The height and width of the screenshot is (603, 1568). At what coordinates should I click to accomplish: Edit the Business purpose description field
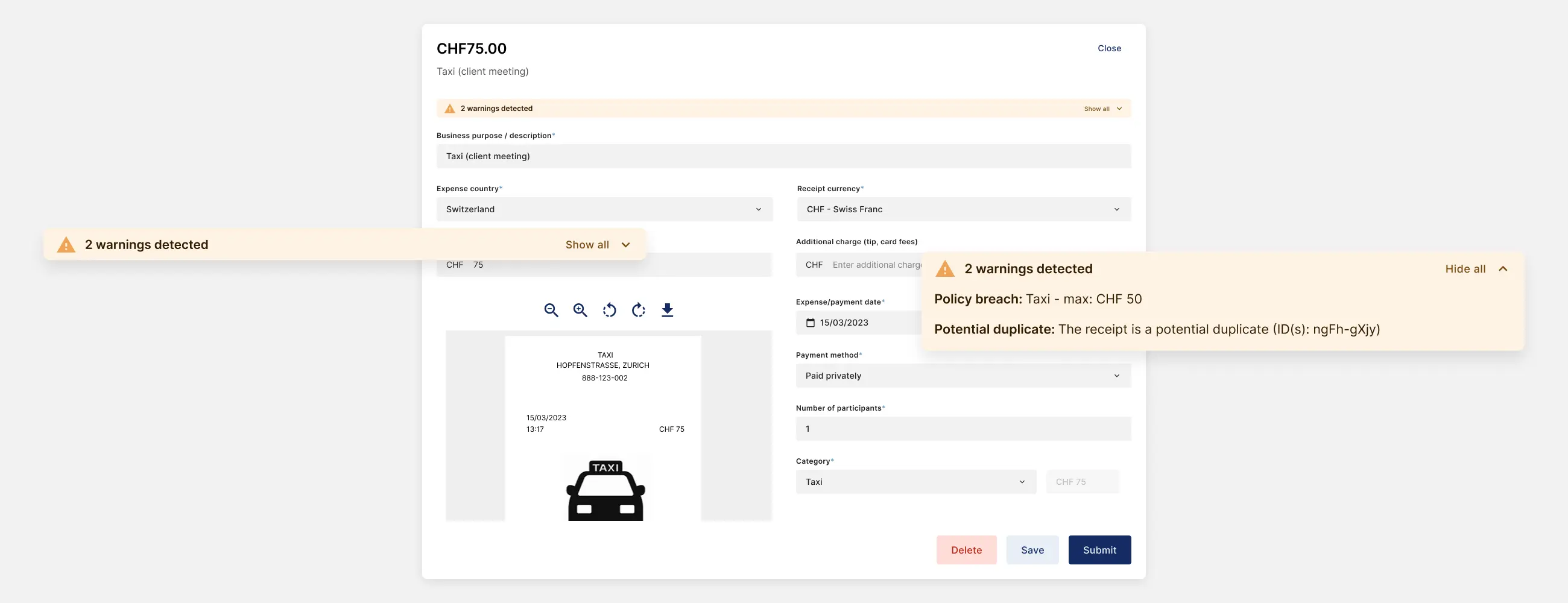(x=783, y=156)
